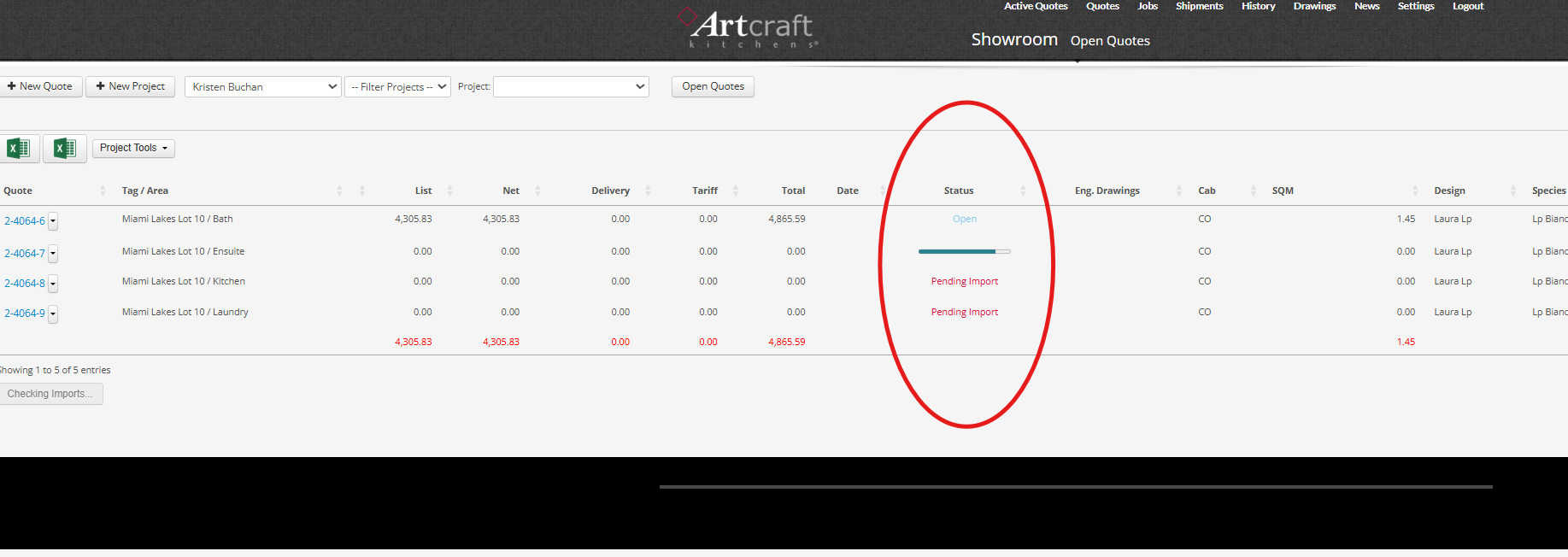Sort by SQM column sort arrows
This screenshot has width=1568, height=557.
pos(1415,191)
